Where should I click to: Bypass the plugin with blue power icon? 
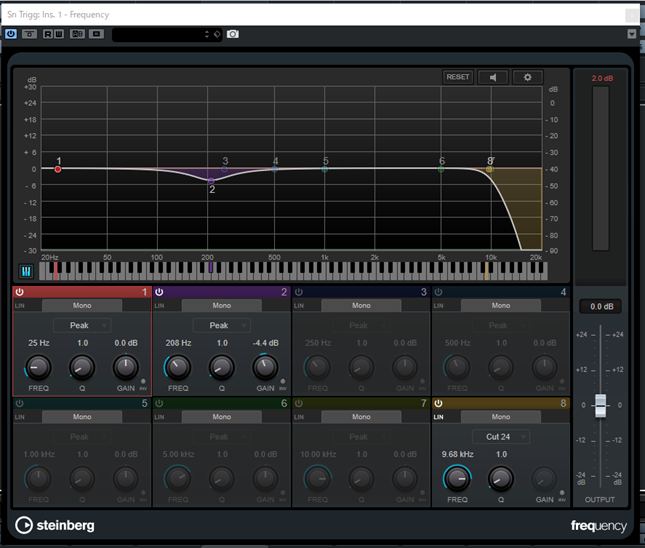click(11, 34)
